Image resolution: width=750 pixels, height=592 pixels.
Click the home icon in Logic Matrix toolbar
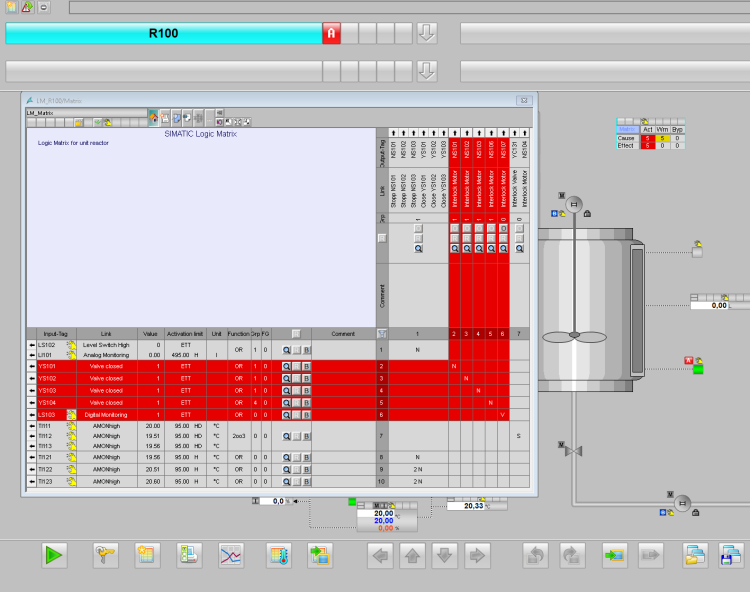154,117
